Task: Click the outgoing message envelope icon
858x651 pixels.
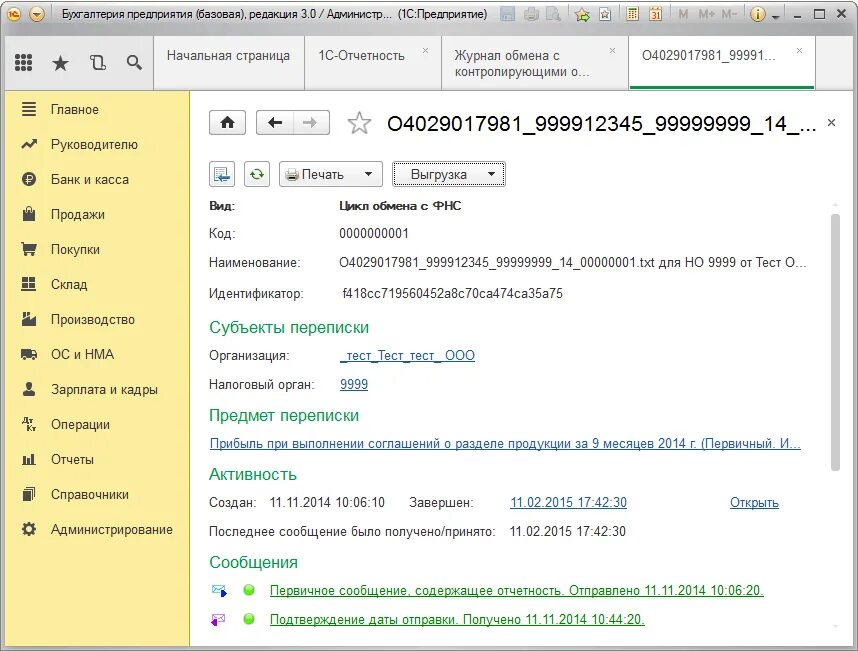Action: click(219, 590)
